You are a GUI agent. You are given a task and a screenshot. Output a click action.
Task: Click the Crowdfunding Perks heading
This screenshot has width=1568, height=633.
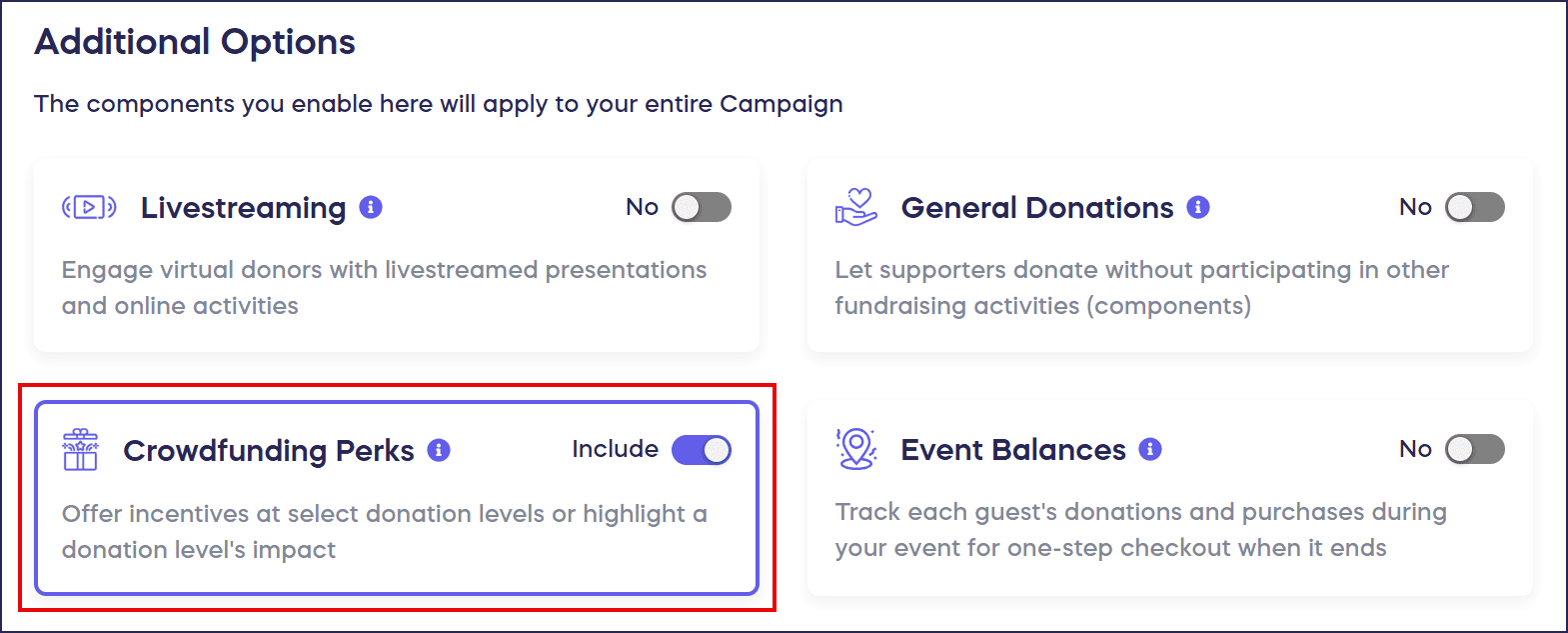tap(268, 451)
